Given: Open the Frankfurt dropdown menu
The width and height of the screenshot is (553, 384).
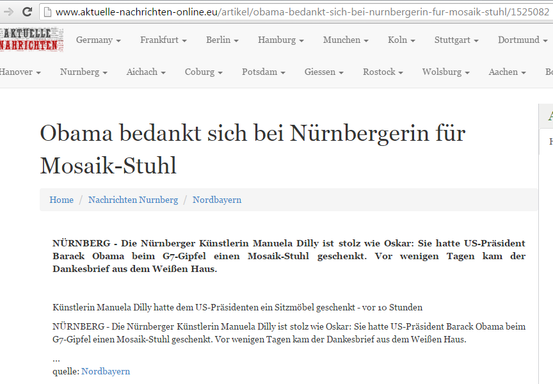Looking at the screenshot, I should (163, 40).
